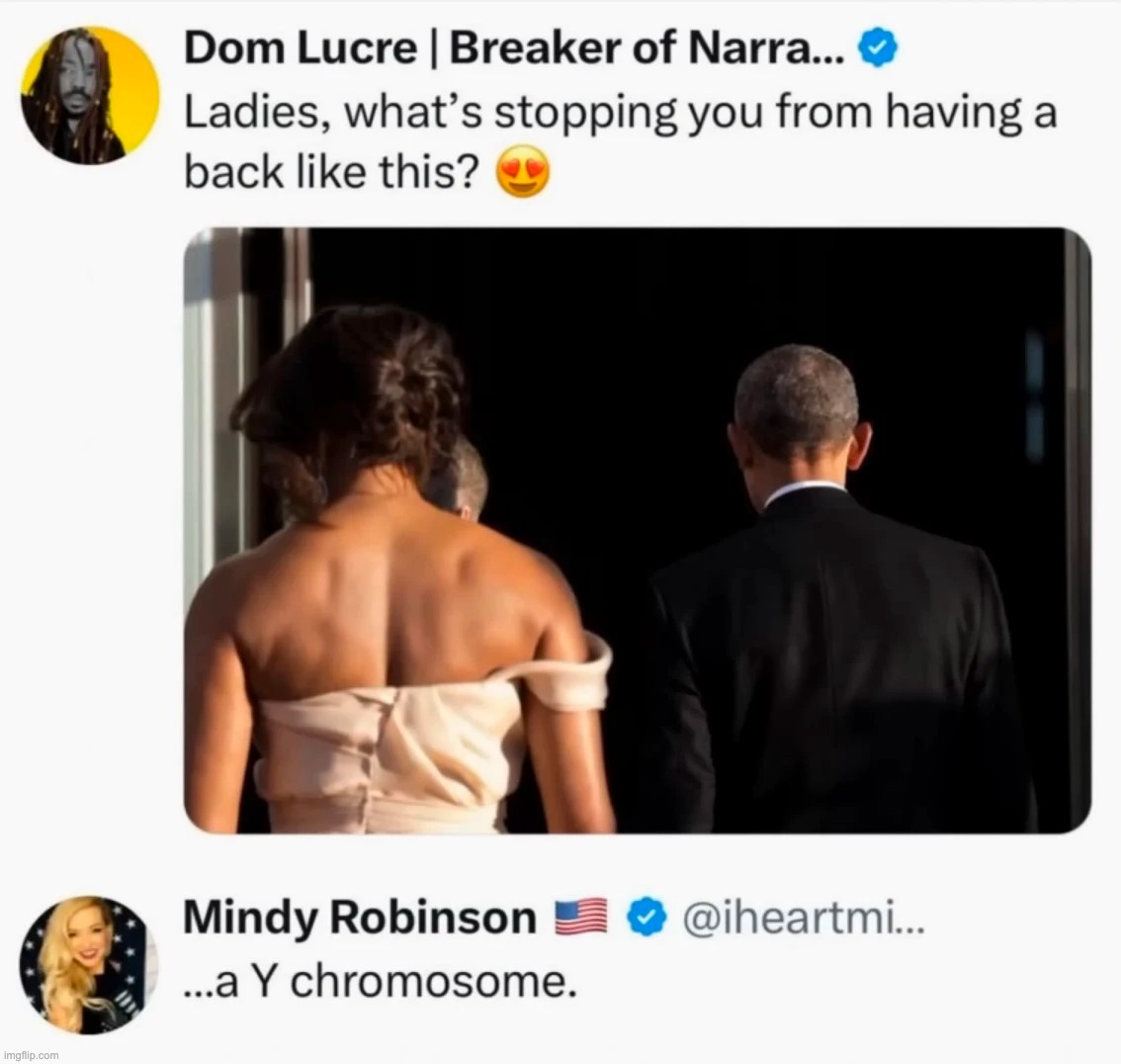Visit the imgflip.com watermark link
Image resolution: width=1121 pixels, height=1064 pixels.
coord(31,1055)
